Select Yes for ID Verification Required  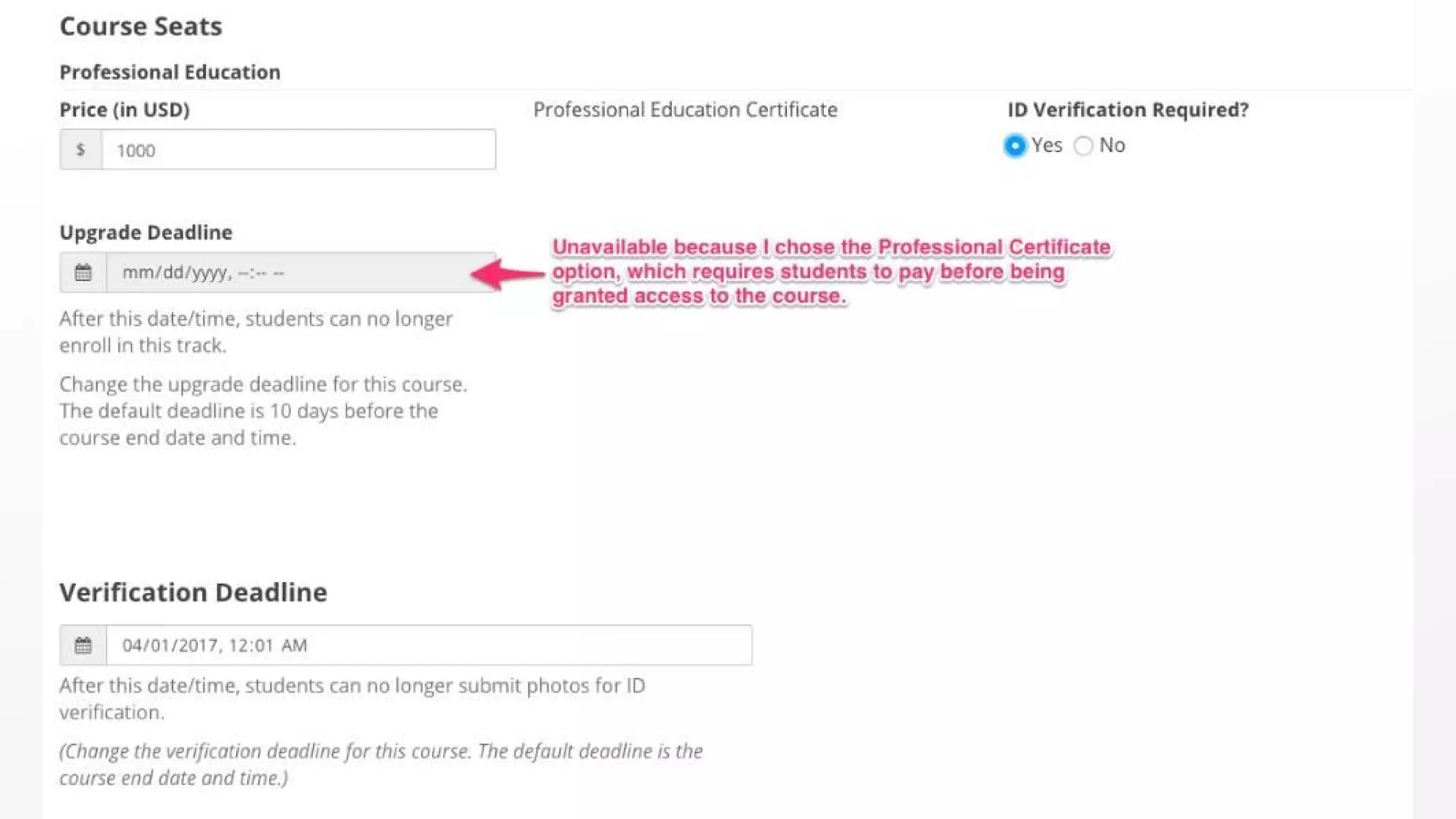(x=1015, y=146)
